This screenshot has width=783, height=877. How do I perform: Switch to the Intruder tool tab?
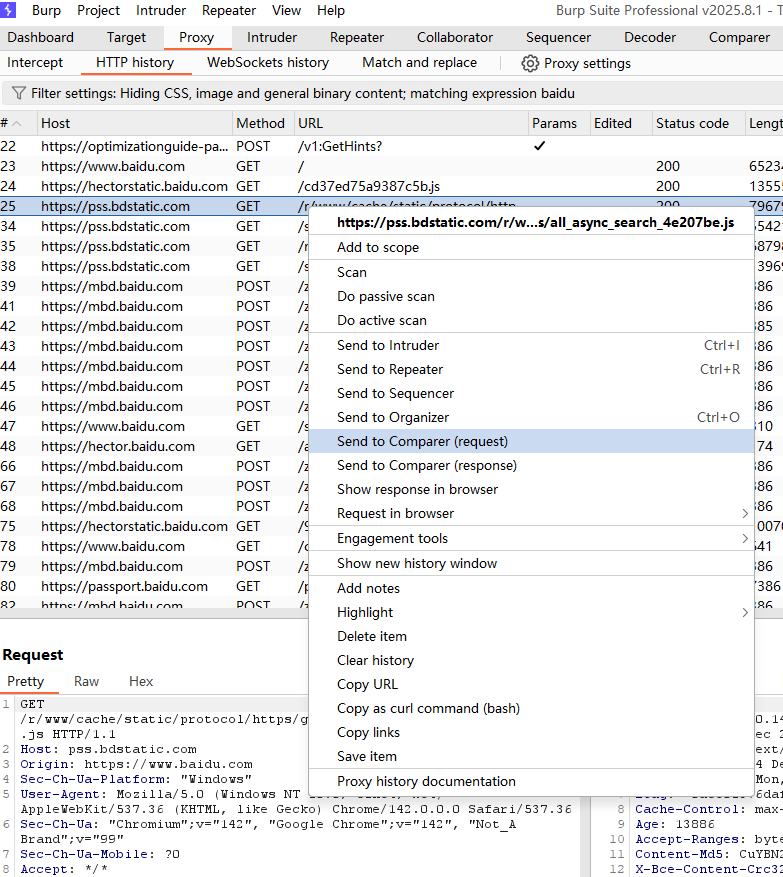tap(272, 37)
